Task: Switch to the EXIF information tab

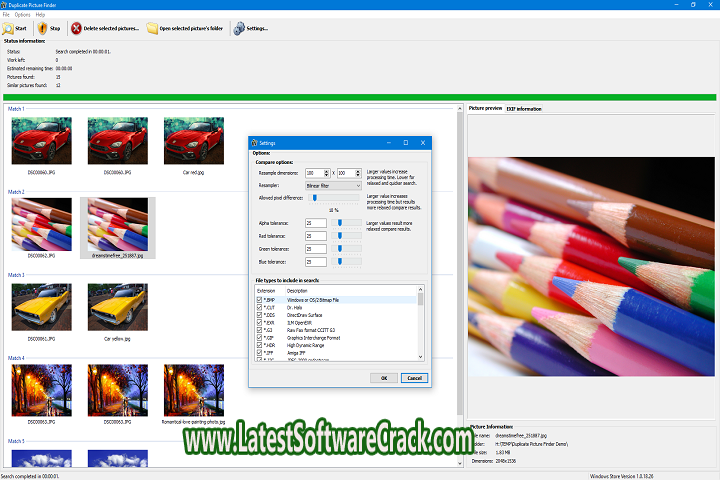Action: 524,109
